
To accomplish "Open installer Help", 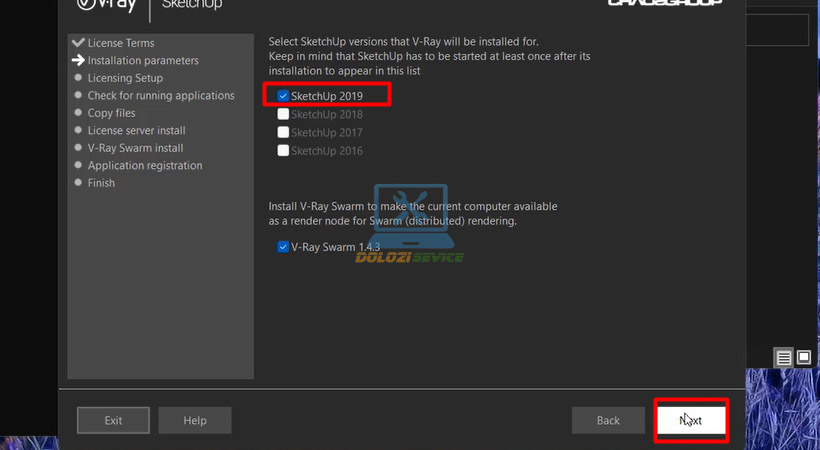I will coord(194,420).
